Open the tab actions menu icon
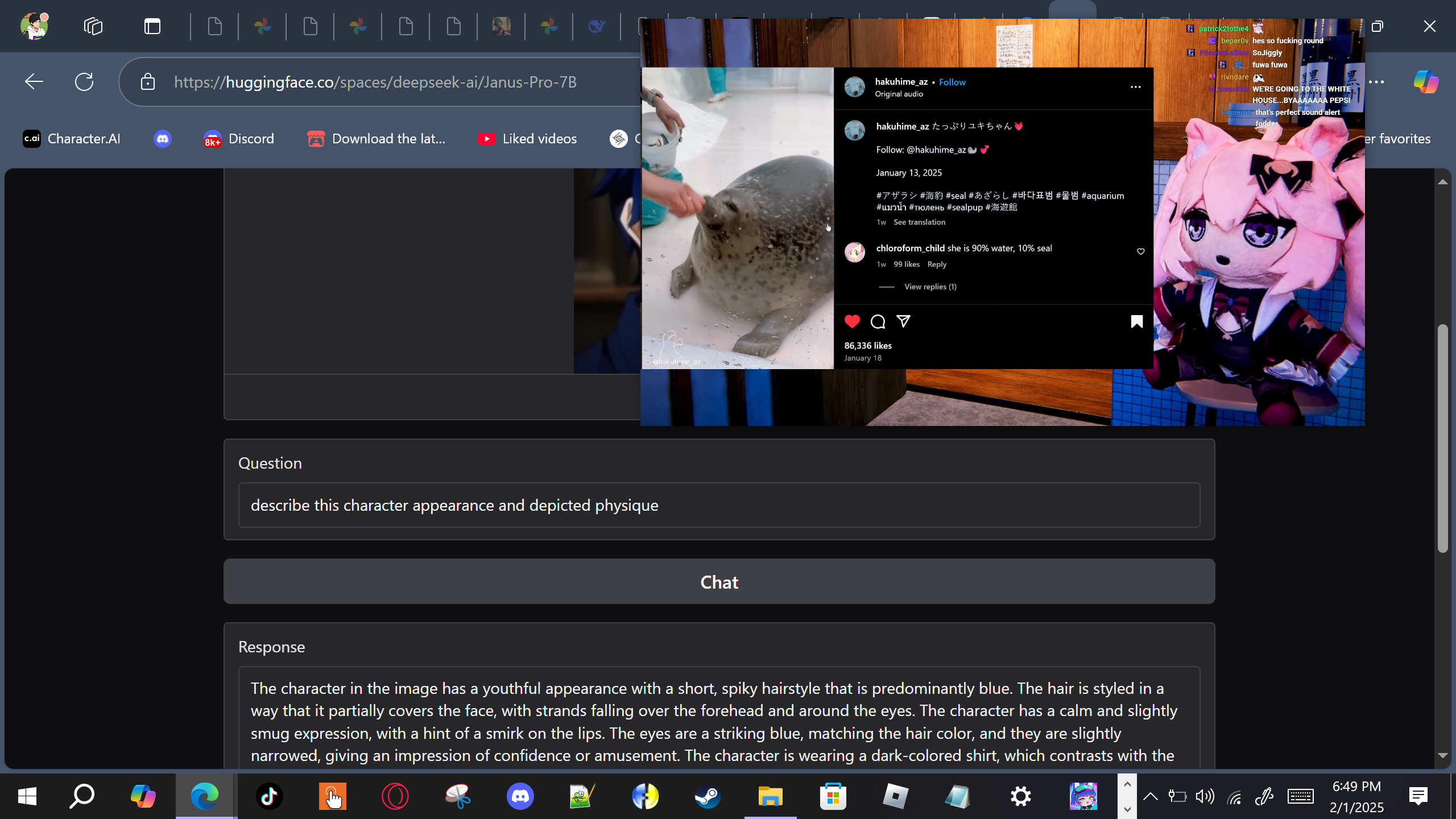Screen dimensions: 1456x819 (152, 26)
